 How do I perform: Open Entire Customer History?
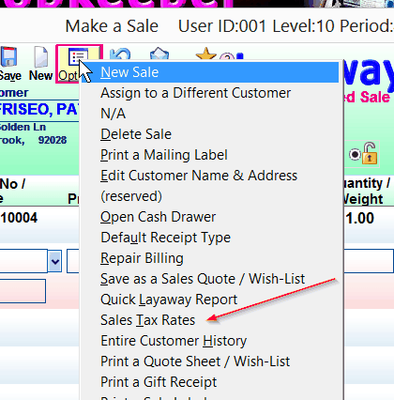pyautogui.click(x=209, y=341)
